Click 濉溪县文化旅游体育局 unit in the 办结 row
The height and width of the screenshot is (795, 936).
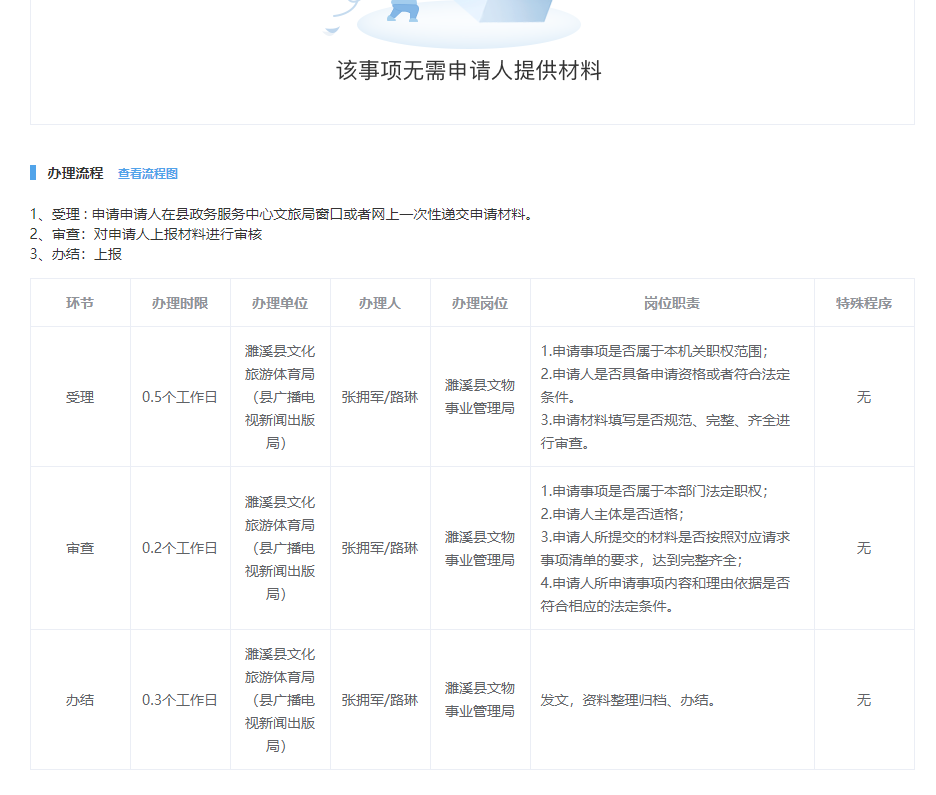[280, 700]
